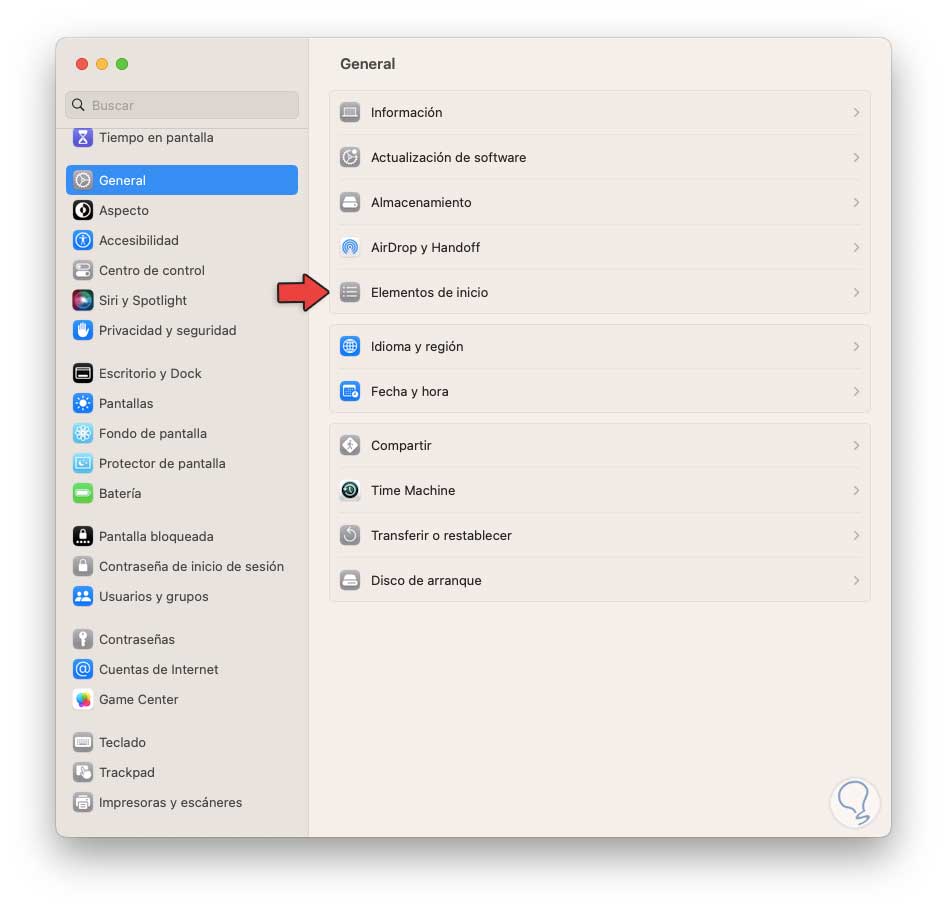
Task: Click the Buscar search field
Action: point(182,105)
